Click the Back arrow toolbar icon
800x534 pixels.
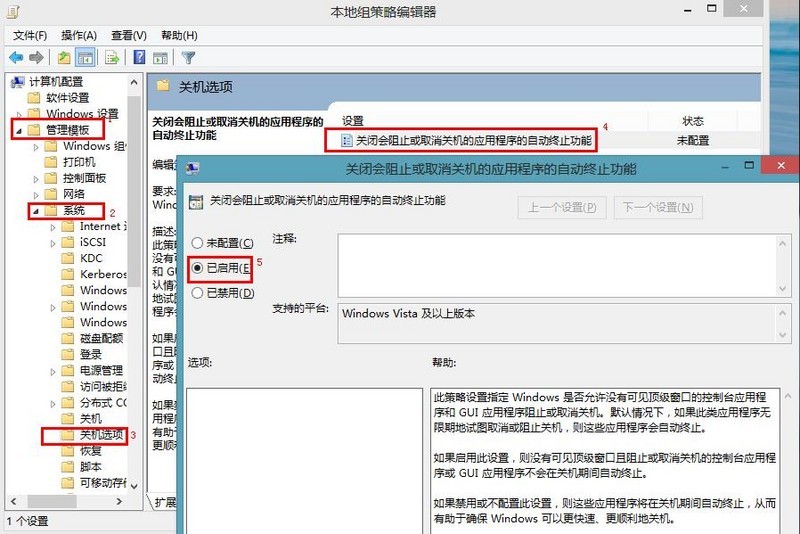[x=16, y=58]
